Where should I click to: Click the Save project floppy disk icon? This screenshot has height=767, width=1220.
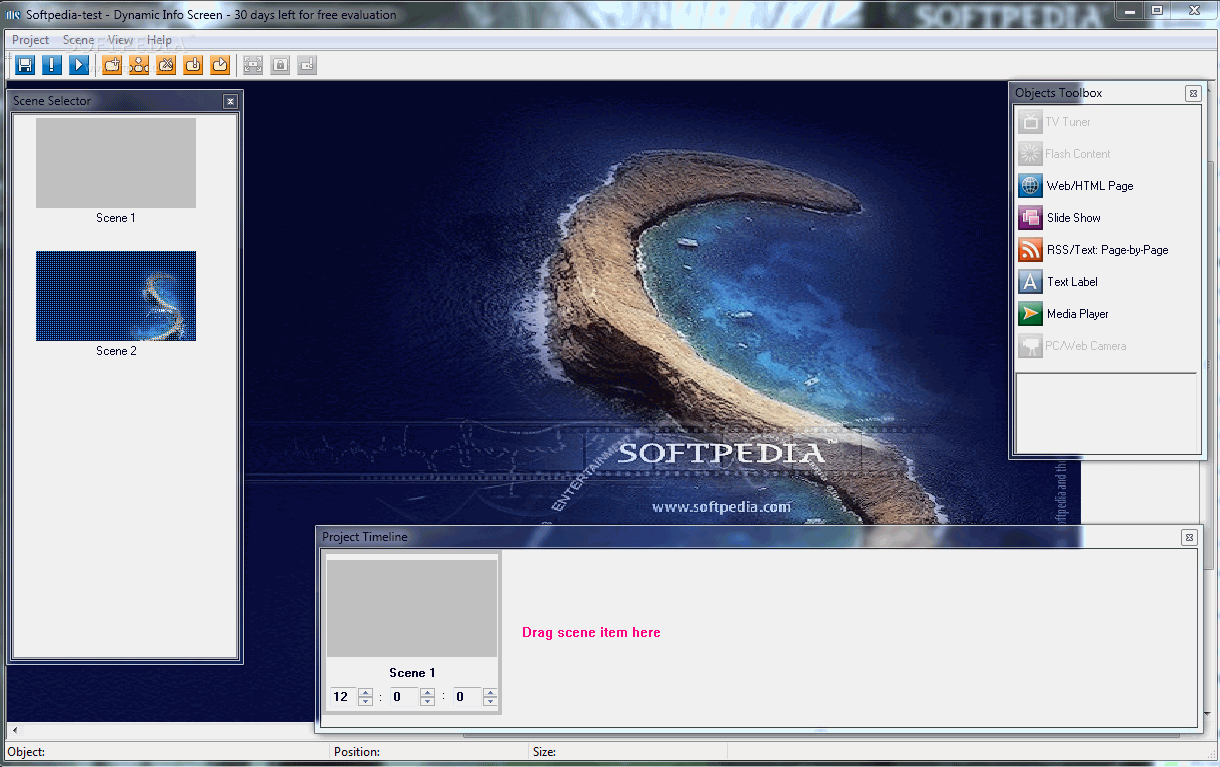25,65
